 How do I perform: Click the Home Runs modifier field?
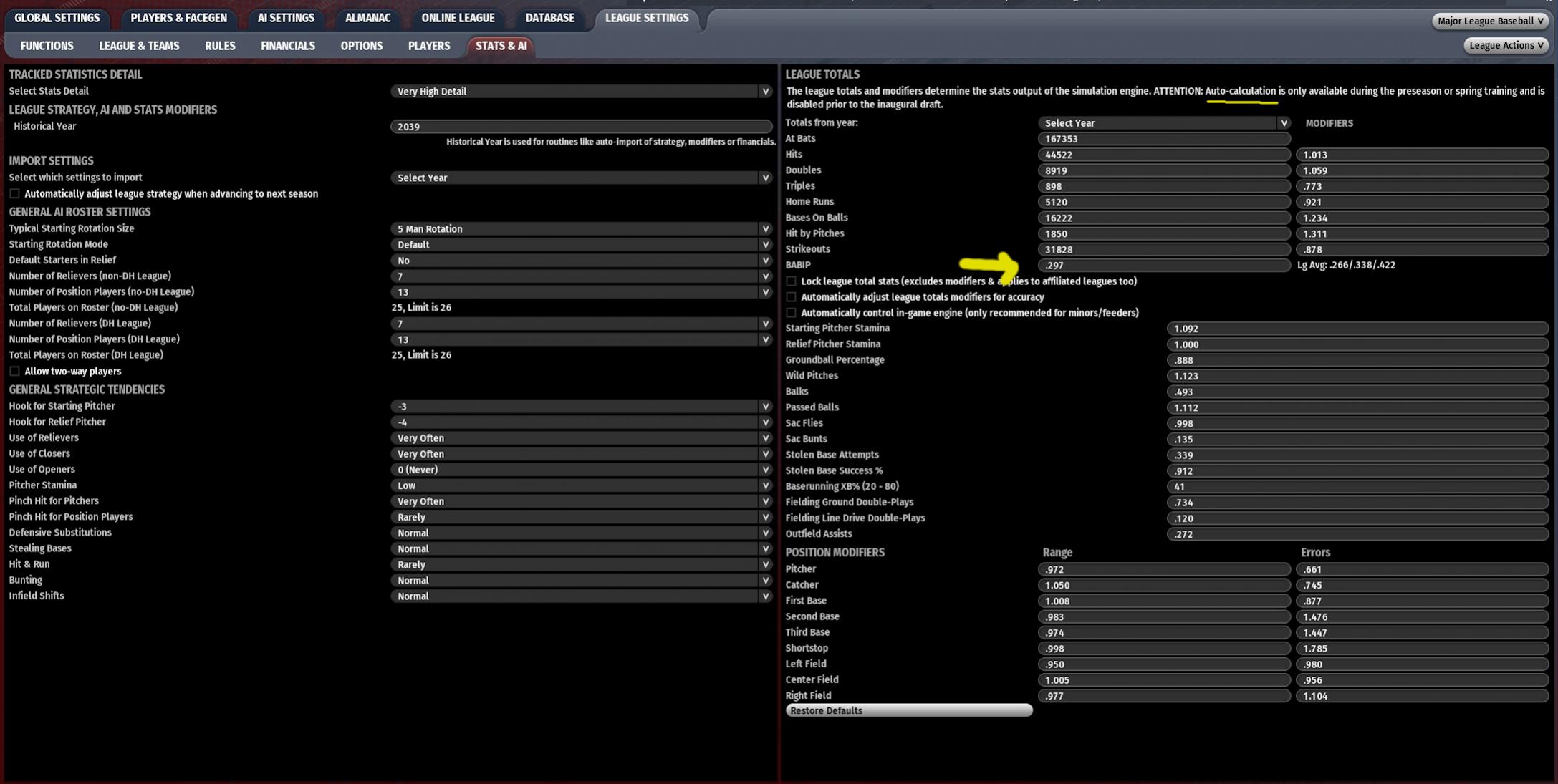tap(1421, 203)
